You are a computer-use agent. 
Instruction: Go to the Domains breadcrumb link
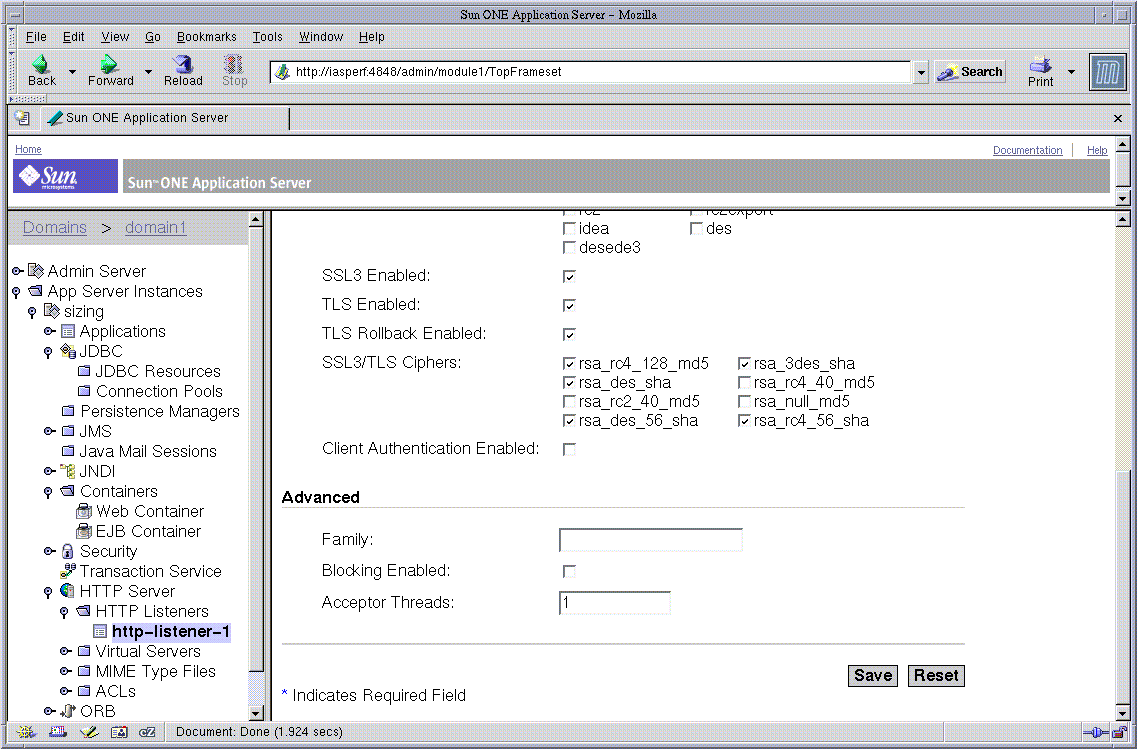click(54, 228)
